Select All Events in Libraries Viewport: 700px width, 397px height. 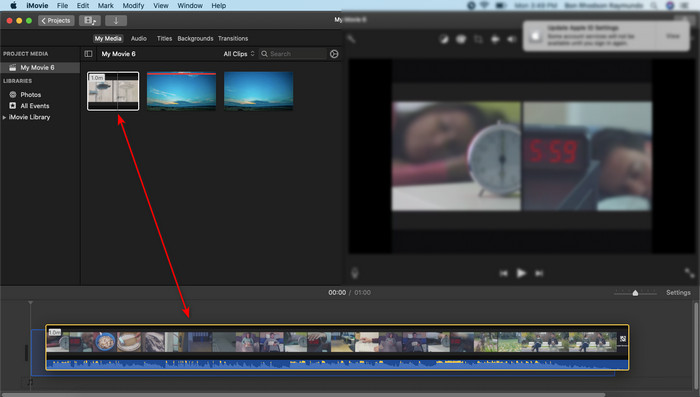[x=29, y=106]
